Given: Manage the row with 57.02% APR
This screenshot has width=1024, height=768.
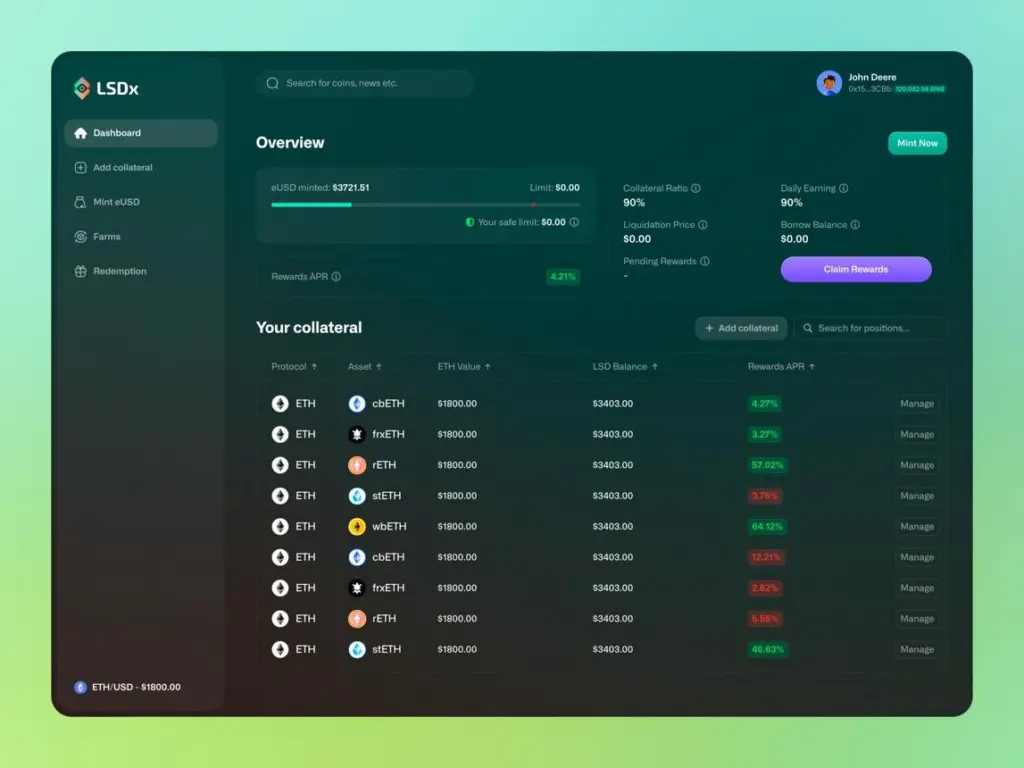Looking at the screenshot, I should click(x=917, y=465).
